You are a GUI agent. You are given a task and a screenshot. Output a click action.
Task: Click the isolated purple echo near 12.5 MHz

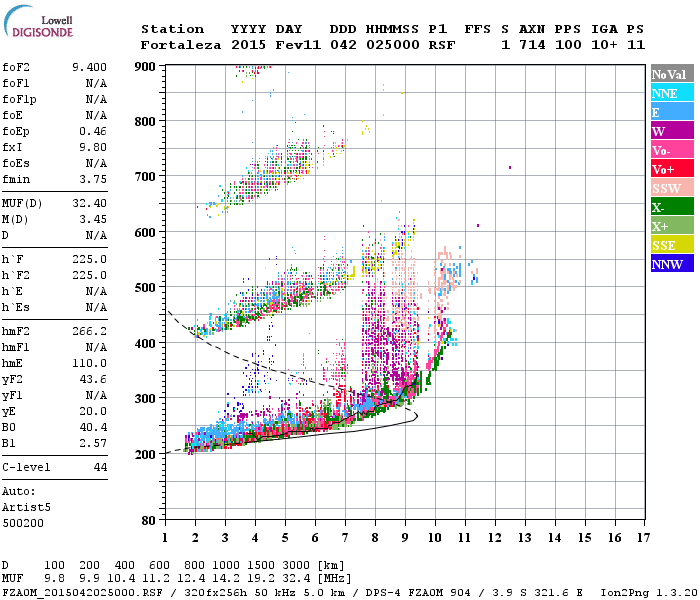point(510,167)
